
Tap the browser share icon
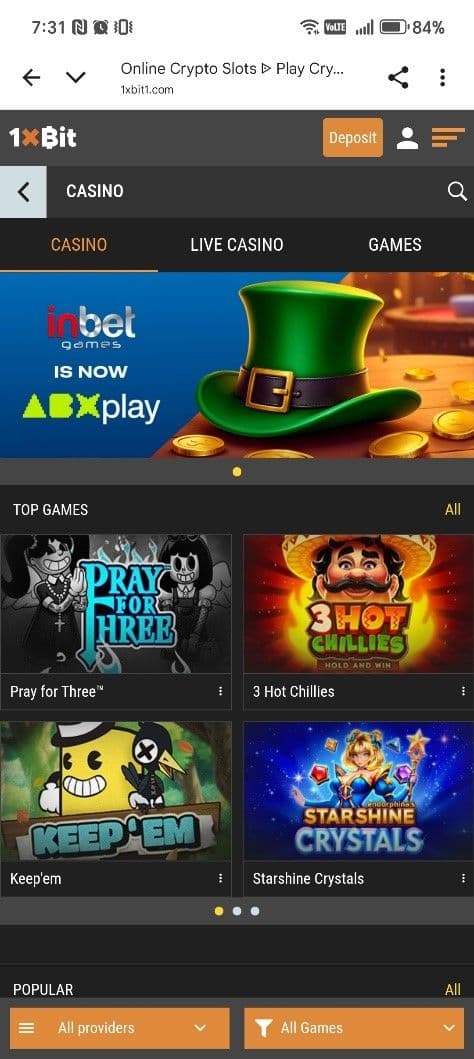(x=398, y=78)
